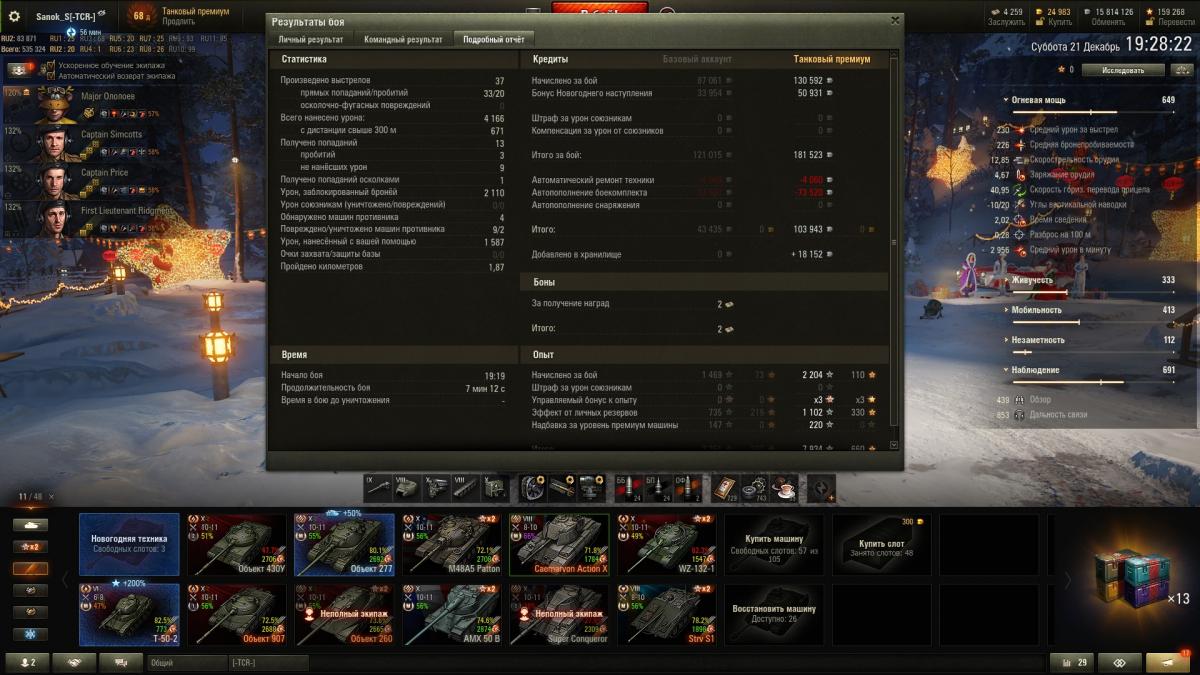Collapse the Наблюдение parameters section
Screen dimensions: 1200x675
click(1006, 370)
